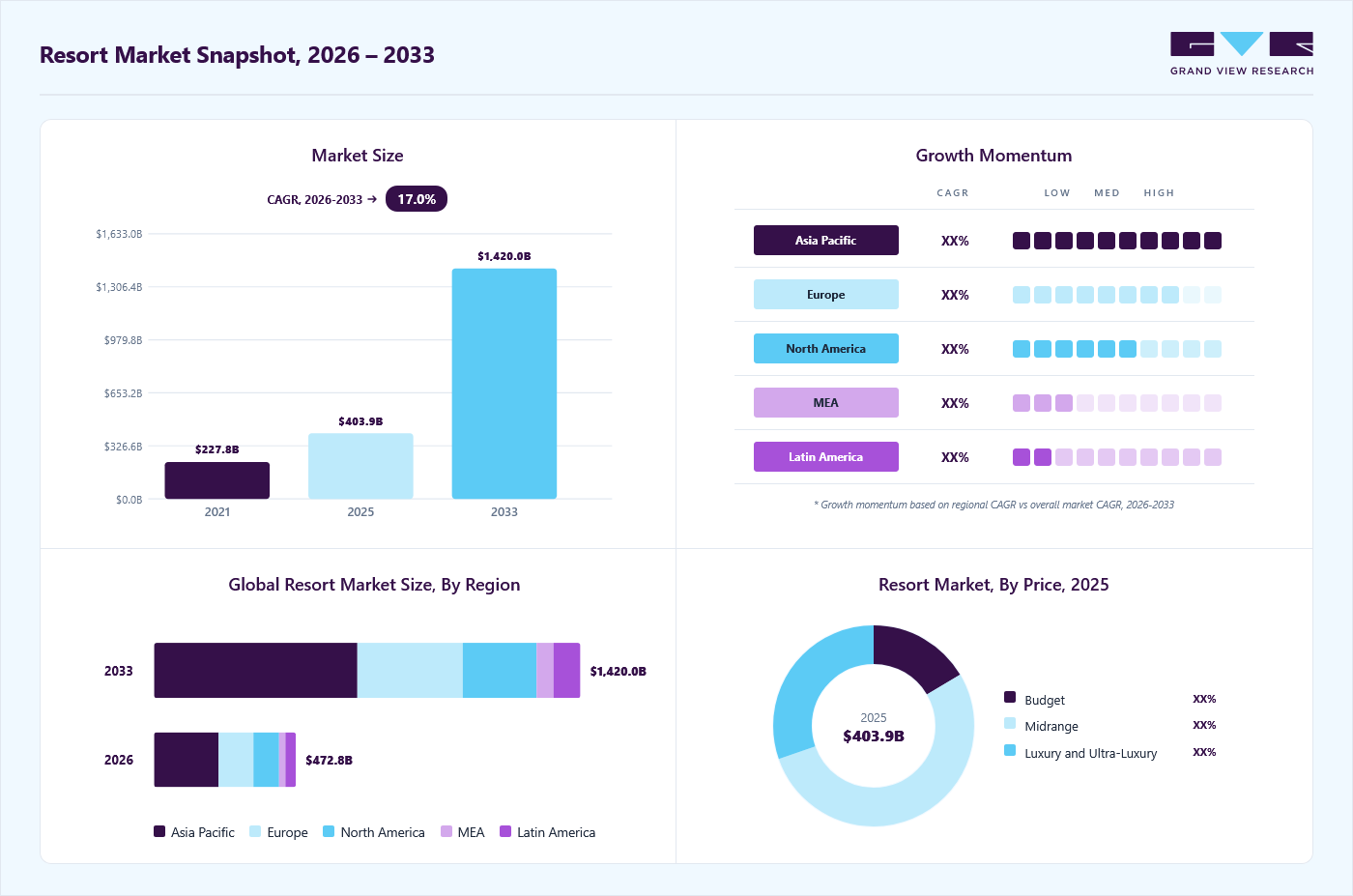Click the 2033 North America bar segment

(x=500, y=671)
